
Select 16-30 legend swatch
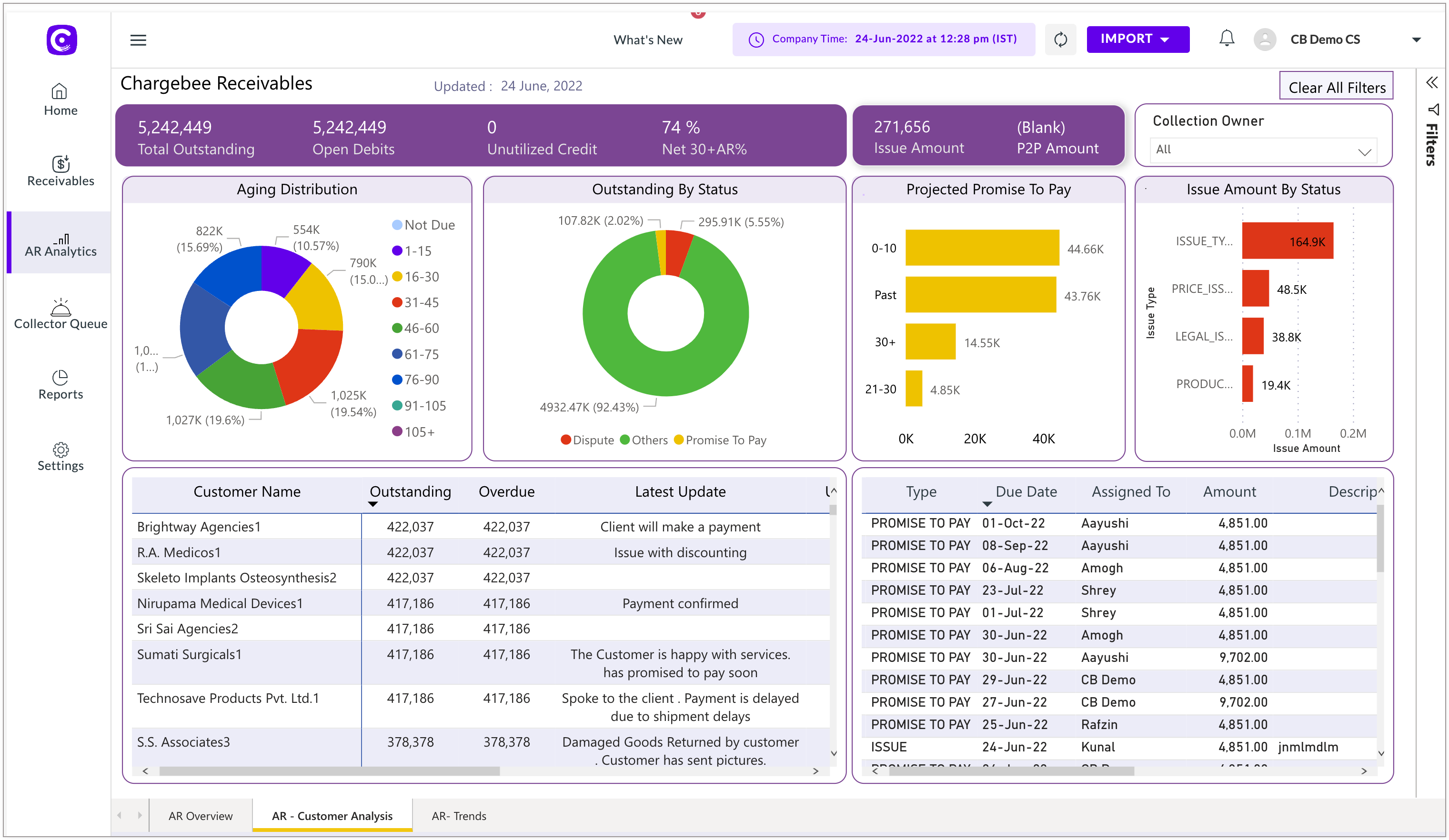pos(397,276)
